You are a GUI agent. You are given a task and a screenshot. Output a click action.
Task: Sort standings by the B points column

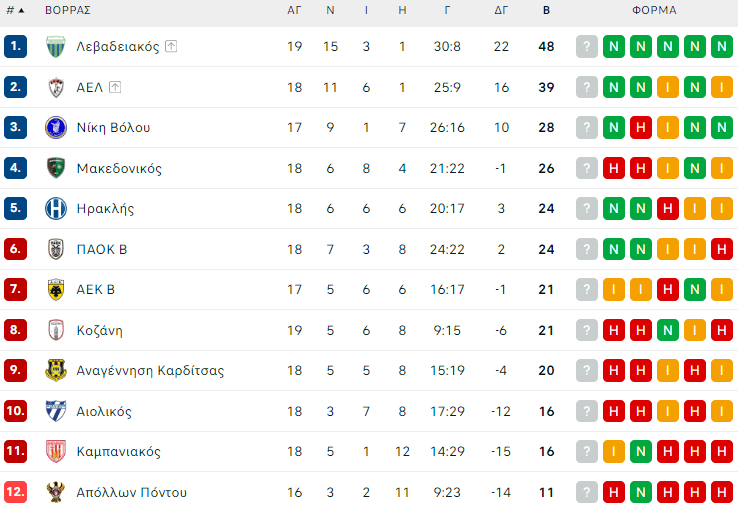pyautogui.click(x=546, y=10)
